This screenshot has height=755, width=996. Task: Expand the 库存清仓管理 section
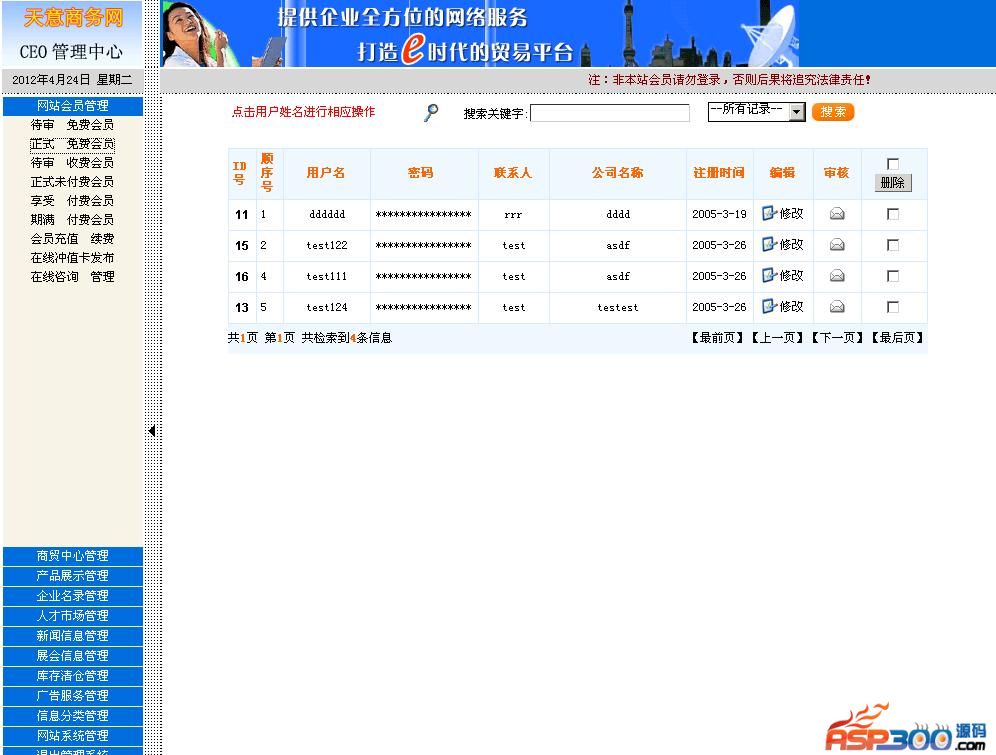[x=72, y=676]
